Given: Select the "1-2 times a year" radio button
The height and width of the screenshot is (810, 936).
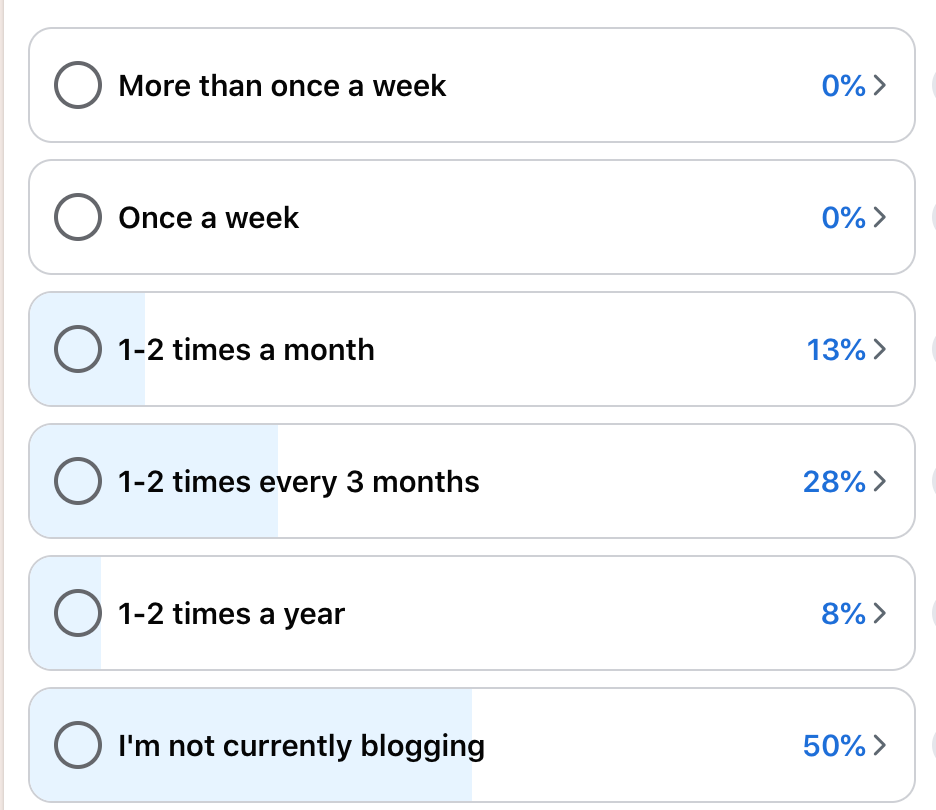Looking at the screenshot, I should 77,614.
